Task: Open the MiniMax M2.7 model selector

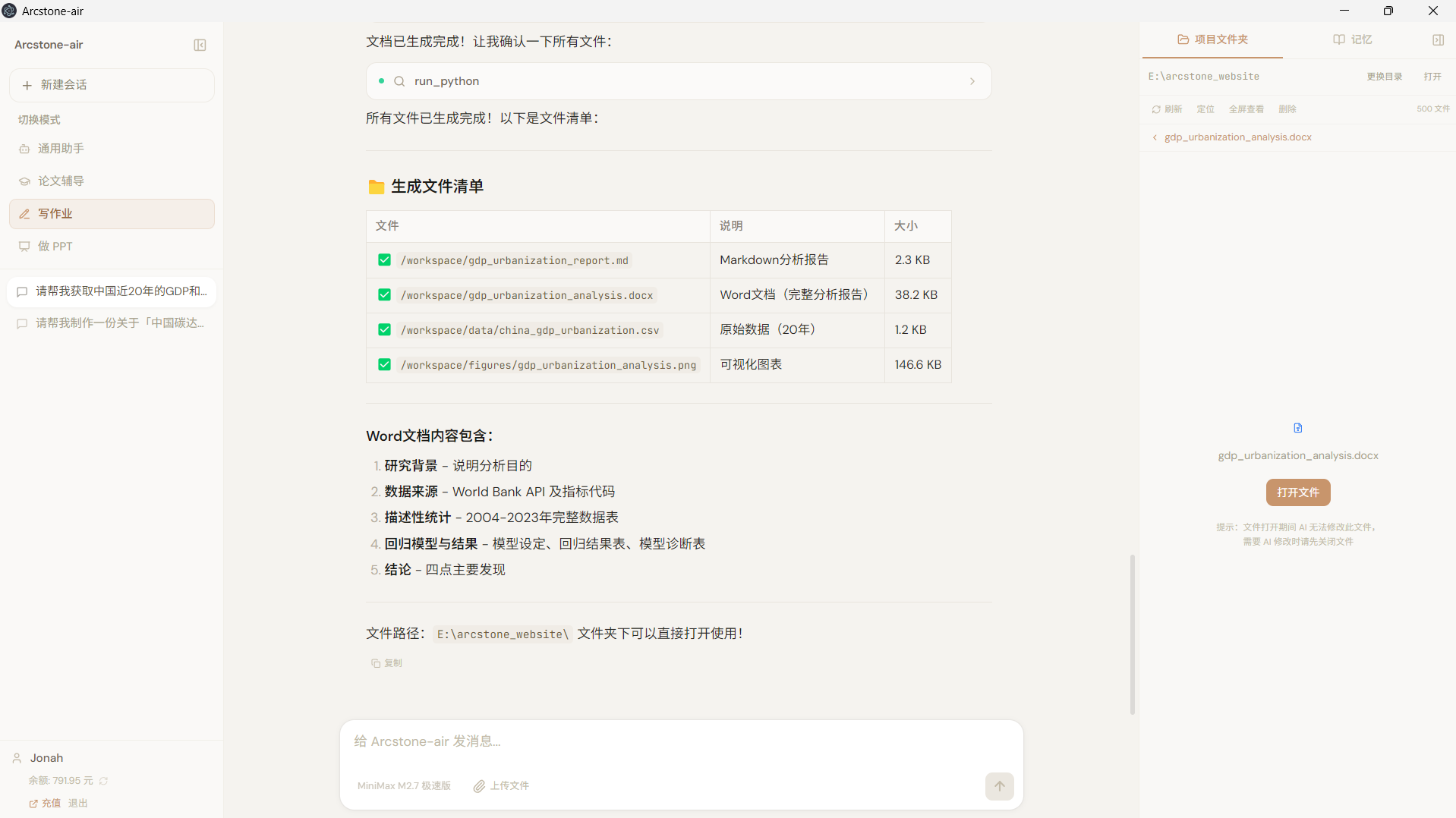Action: [404, 786]
